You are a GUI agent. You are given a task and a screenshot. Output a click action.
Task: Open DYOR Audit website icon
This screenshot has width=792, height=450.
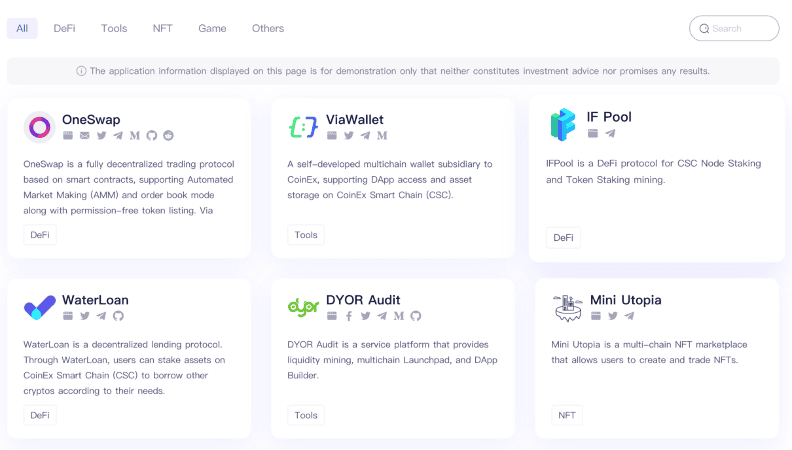pyautogui.click(x=332, y=316)
